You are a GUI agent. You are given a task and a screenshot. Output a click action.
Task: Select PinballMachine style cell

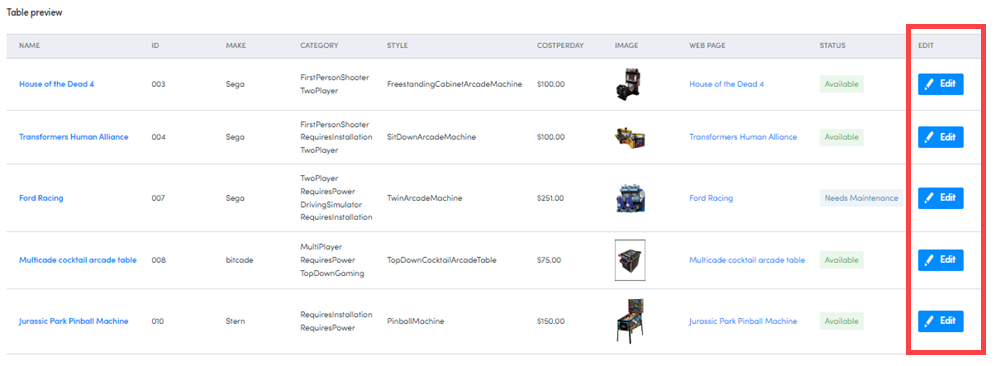pyautogui.click(x=416, y=321)
